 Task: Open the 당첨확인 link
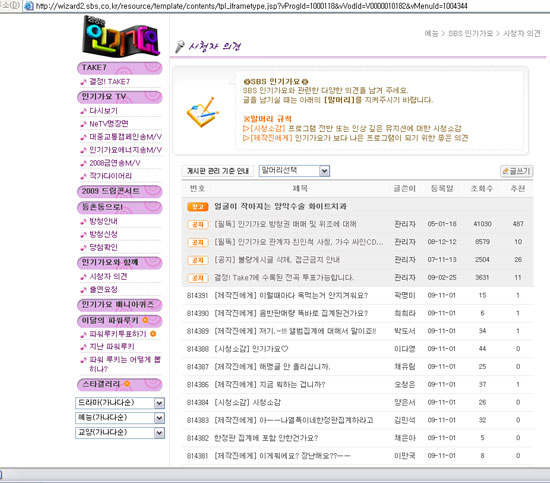tap(103, 247)
